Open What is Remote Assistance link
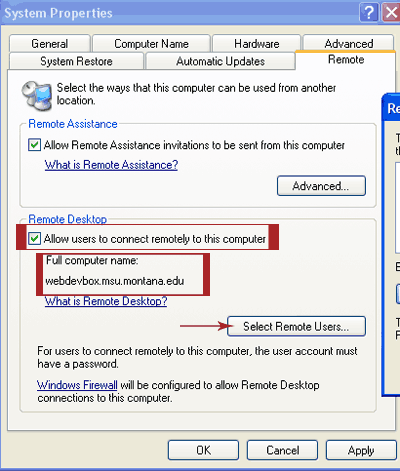This screenshot has width=400, height=471. click(111, 165)
